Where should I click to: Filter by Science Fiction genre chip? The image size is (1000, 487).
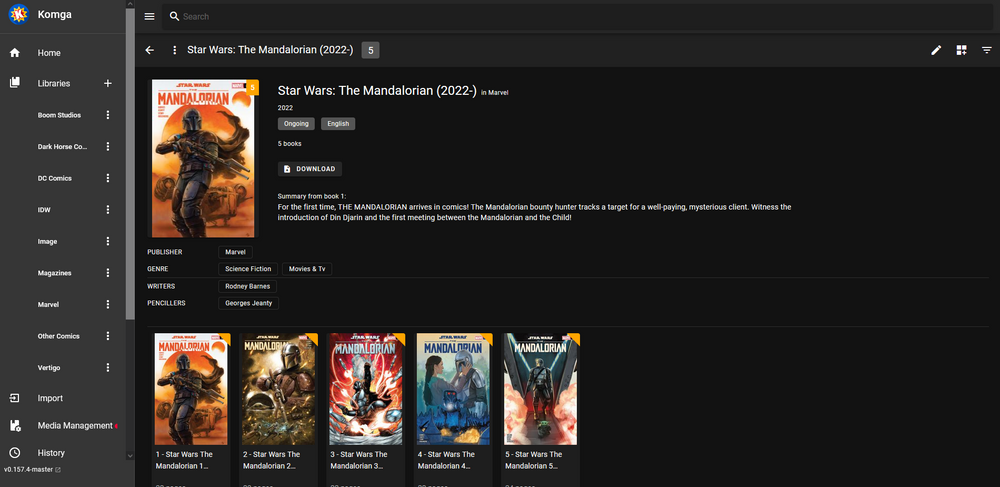248,269
